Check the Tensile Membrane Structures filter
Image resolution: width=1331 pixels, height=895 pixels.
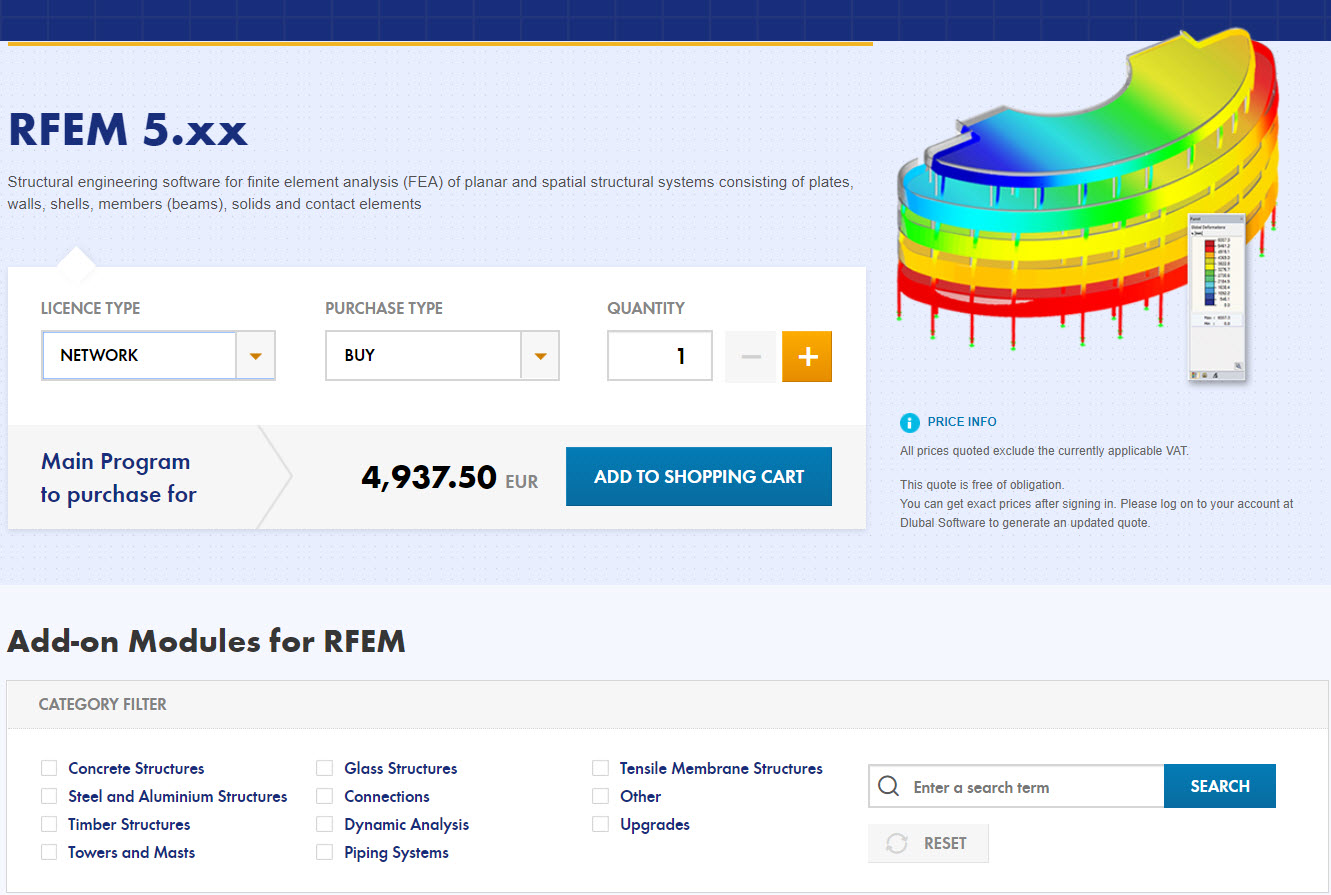(x=600, y=768)
